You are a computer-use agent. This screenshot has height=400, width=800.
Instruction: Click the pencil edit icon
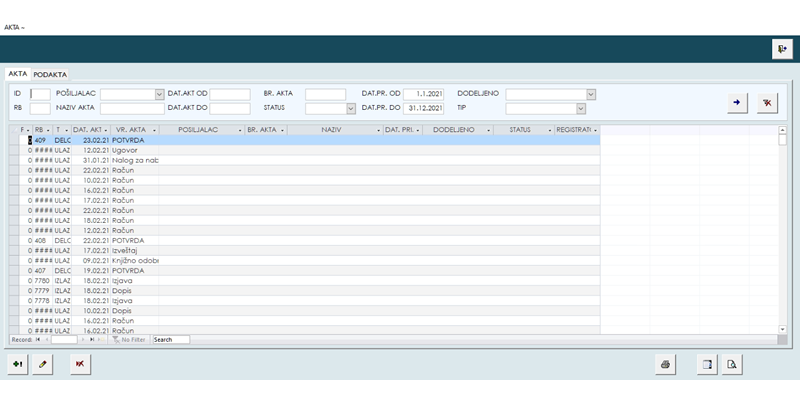tap(42, 364)
